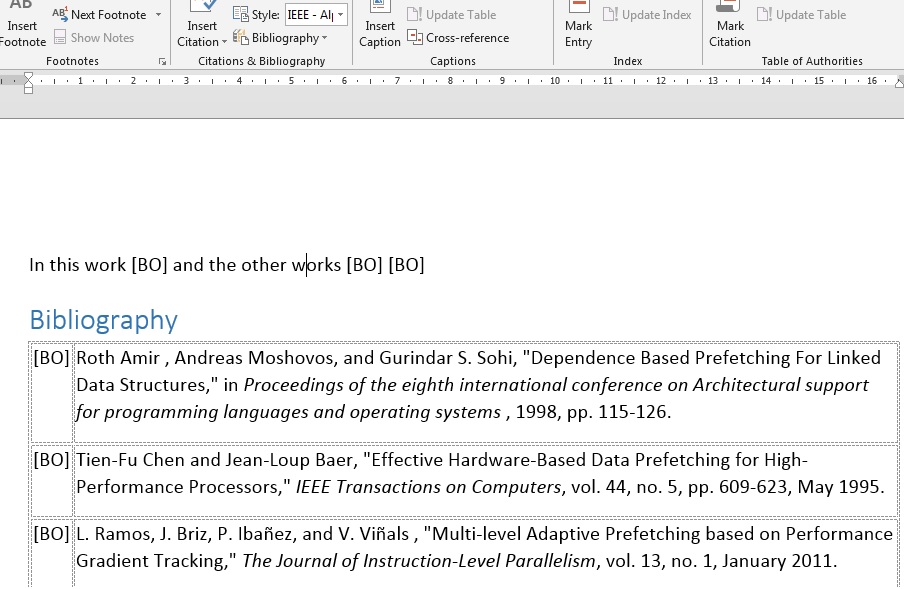This screenshot has width=904, height=589.
Task: Click the Insert Footnote button
Action: [x=22, y=24]
